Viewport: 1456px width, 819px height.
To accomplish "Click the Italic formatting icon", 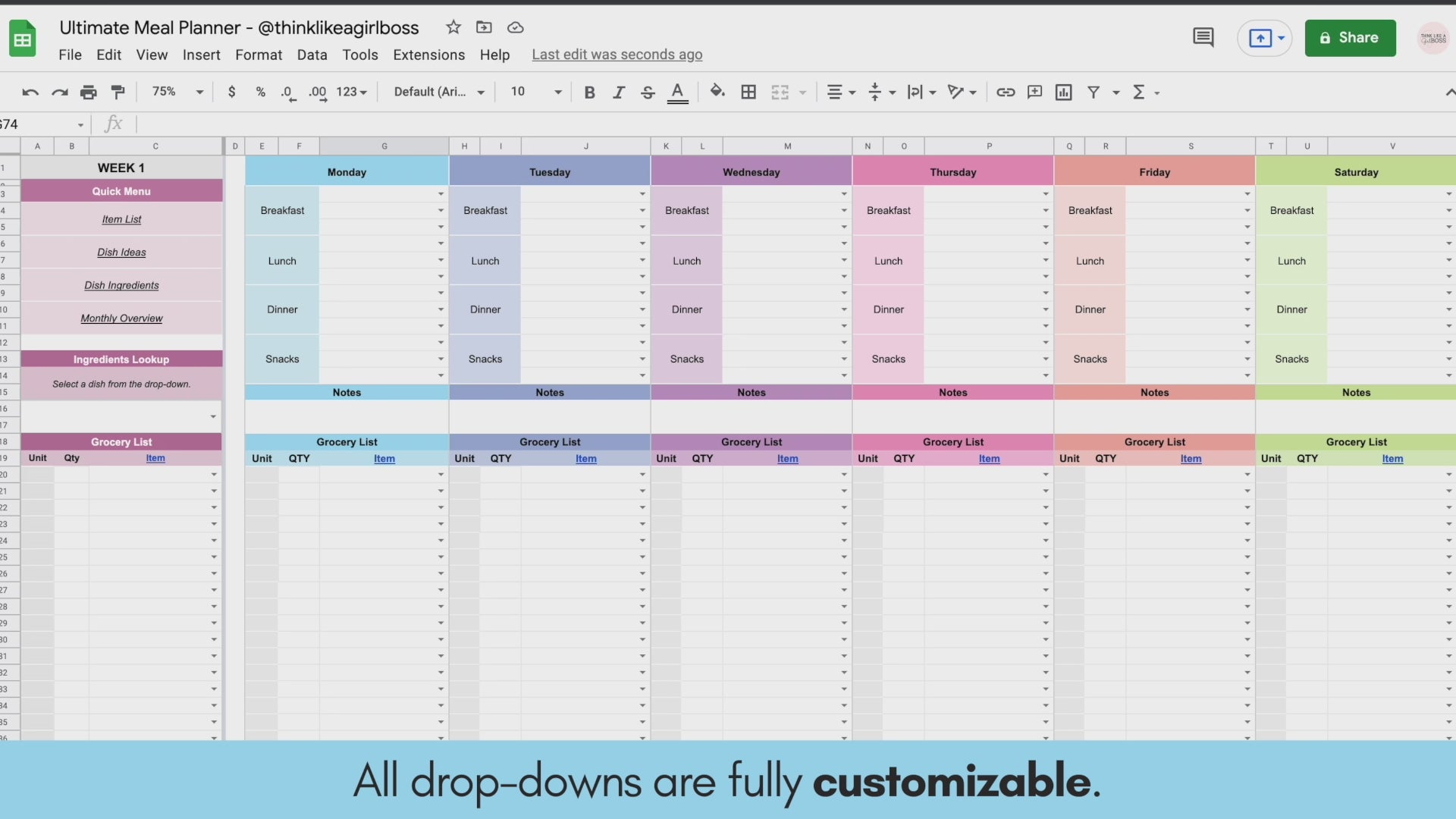I will (x=617, y=91).
